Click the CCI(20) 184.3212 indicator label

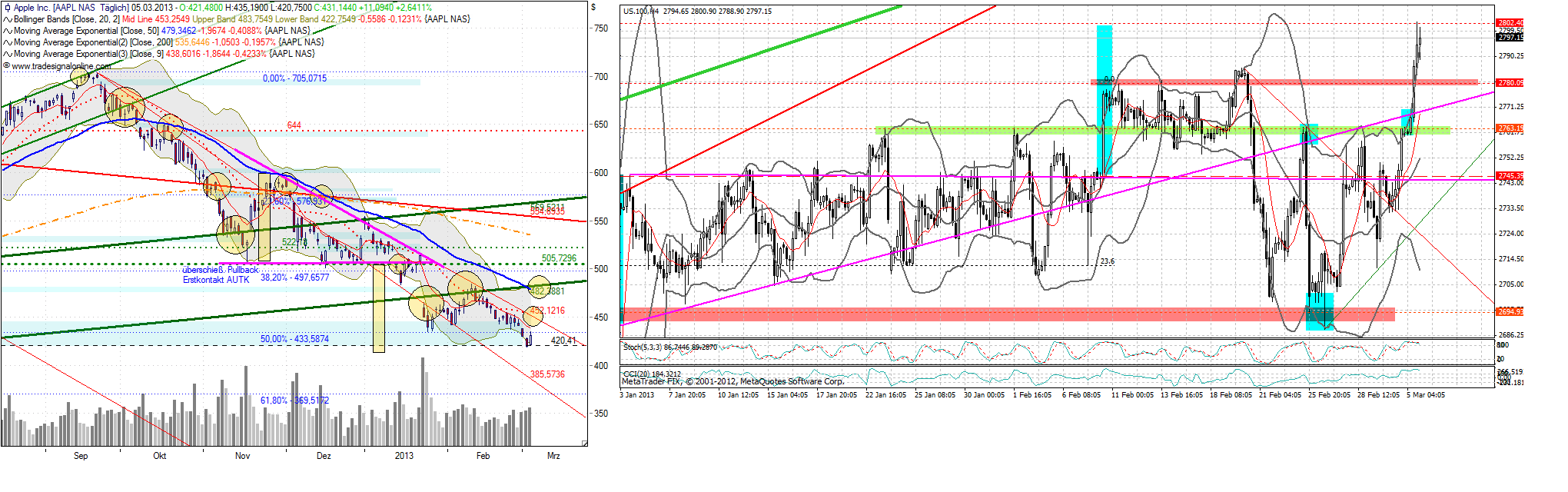[x=652, y=374]
